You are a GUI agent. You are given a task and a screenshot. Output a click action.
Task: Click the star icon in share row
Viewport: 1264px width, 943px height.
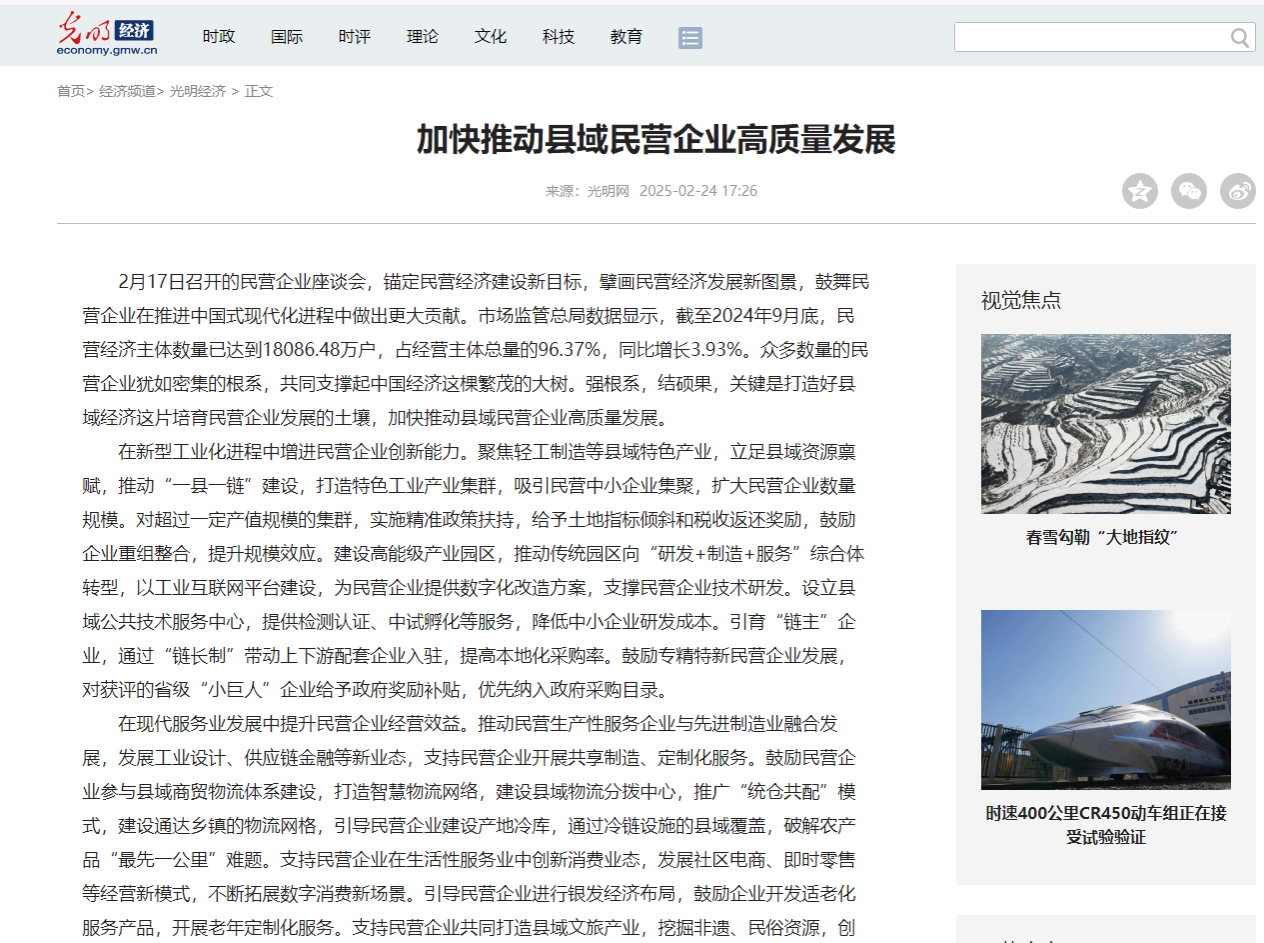pos(1139,190)
